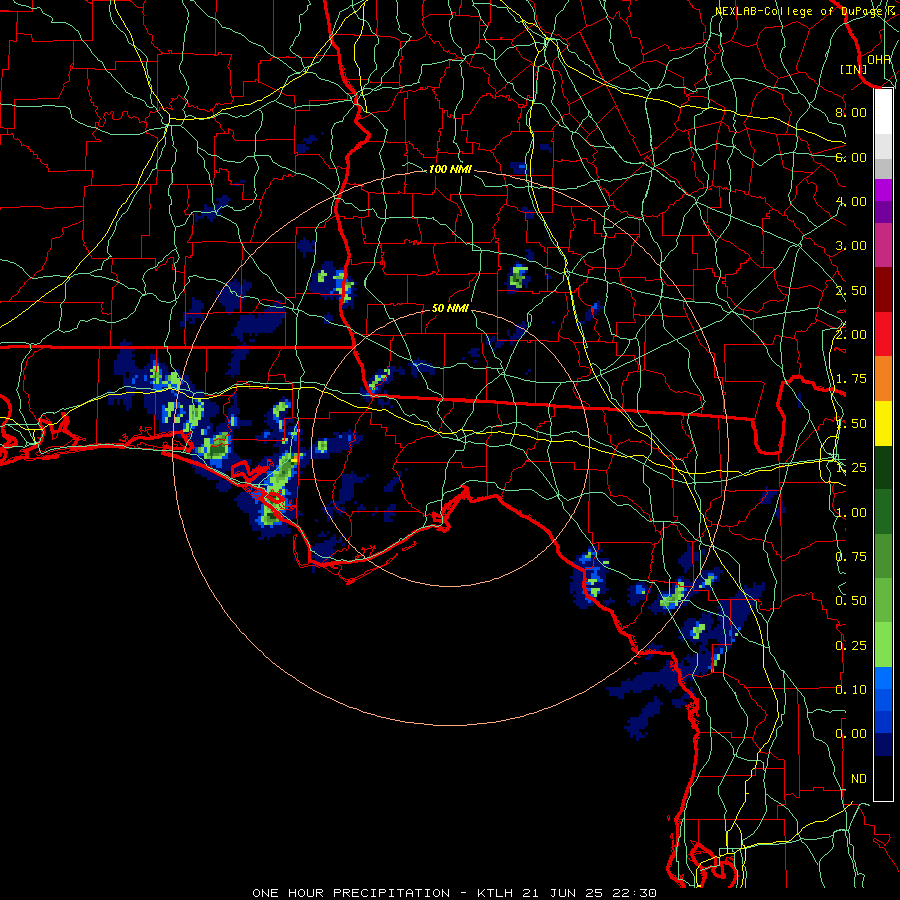Select the 1.00 legend value

851,513
